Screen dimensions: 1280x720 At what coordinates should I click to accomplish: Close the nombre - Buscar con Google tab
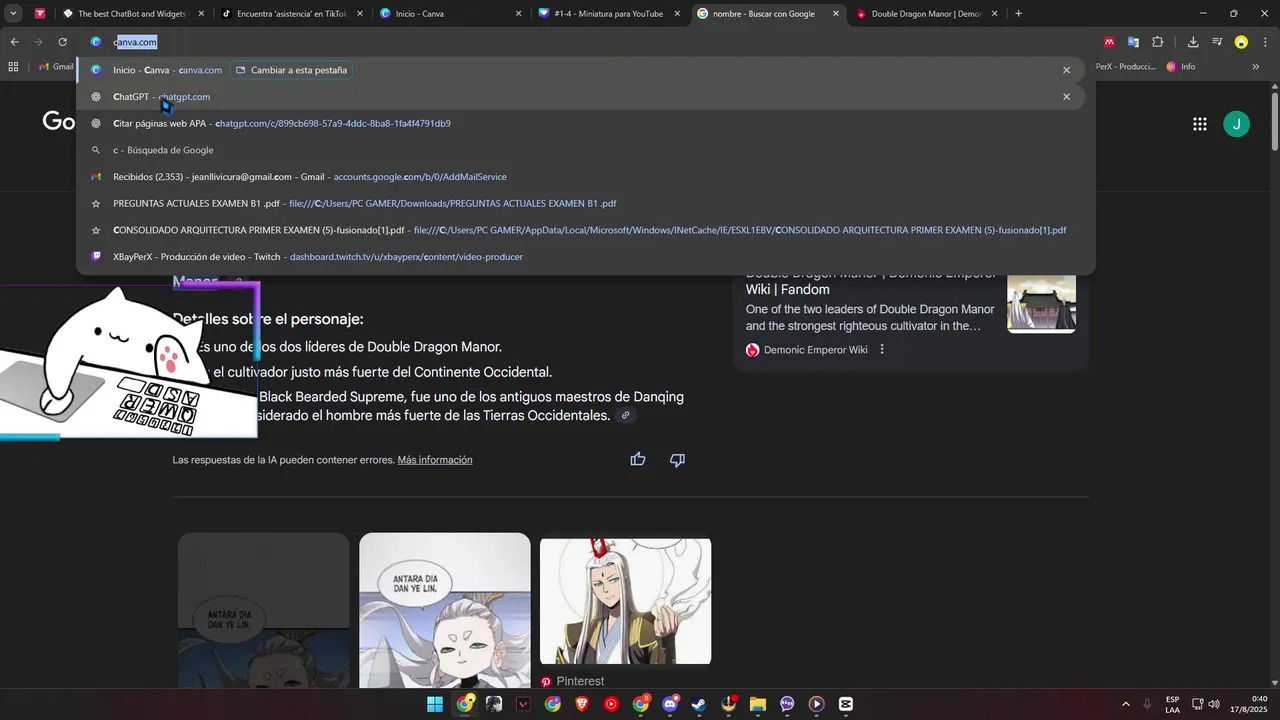click(836, 14)
